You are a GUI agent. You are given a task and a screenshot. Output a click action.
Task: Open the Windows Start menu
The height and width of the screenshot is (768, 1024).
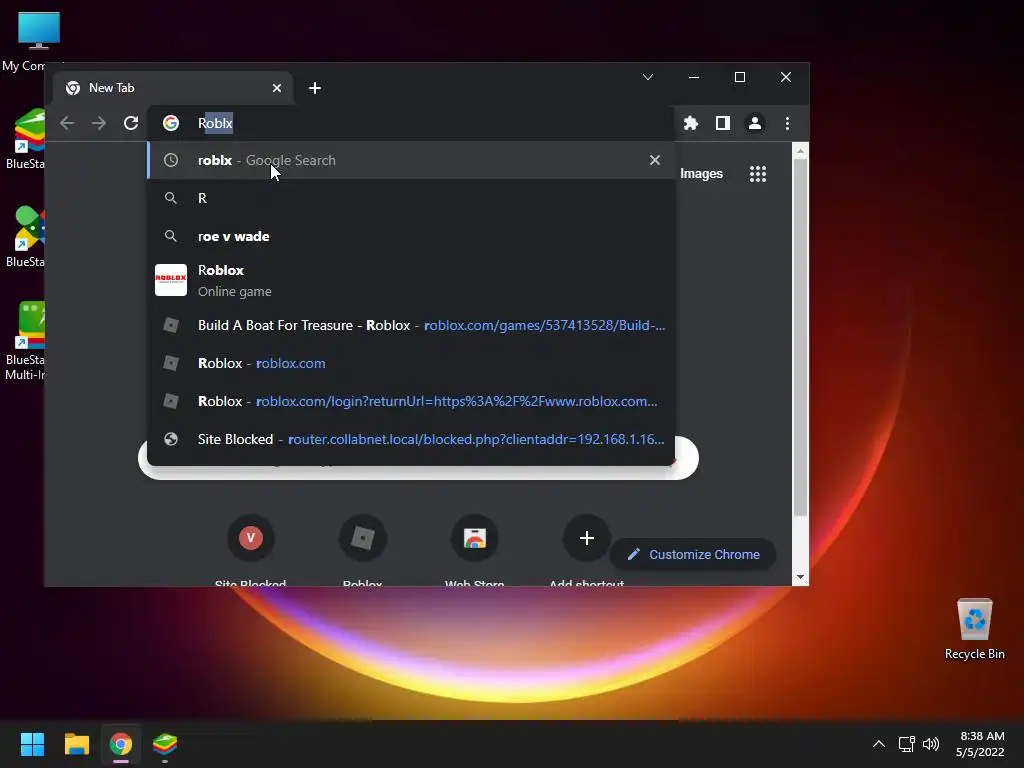[32, 744]
